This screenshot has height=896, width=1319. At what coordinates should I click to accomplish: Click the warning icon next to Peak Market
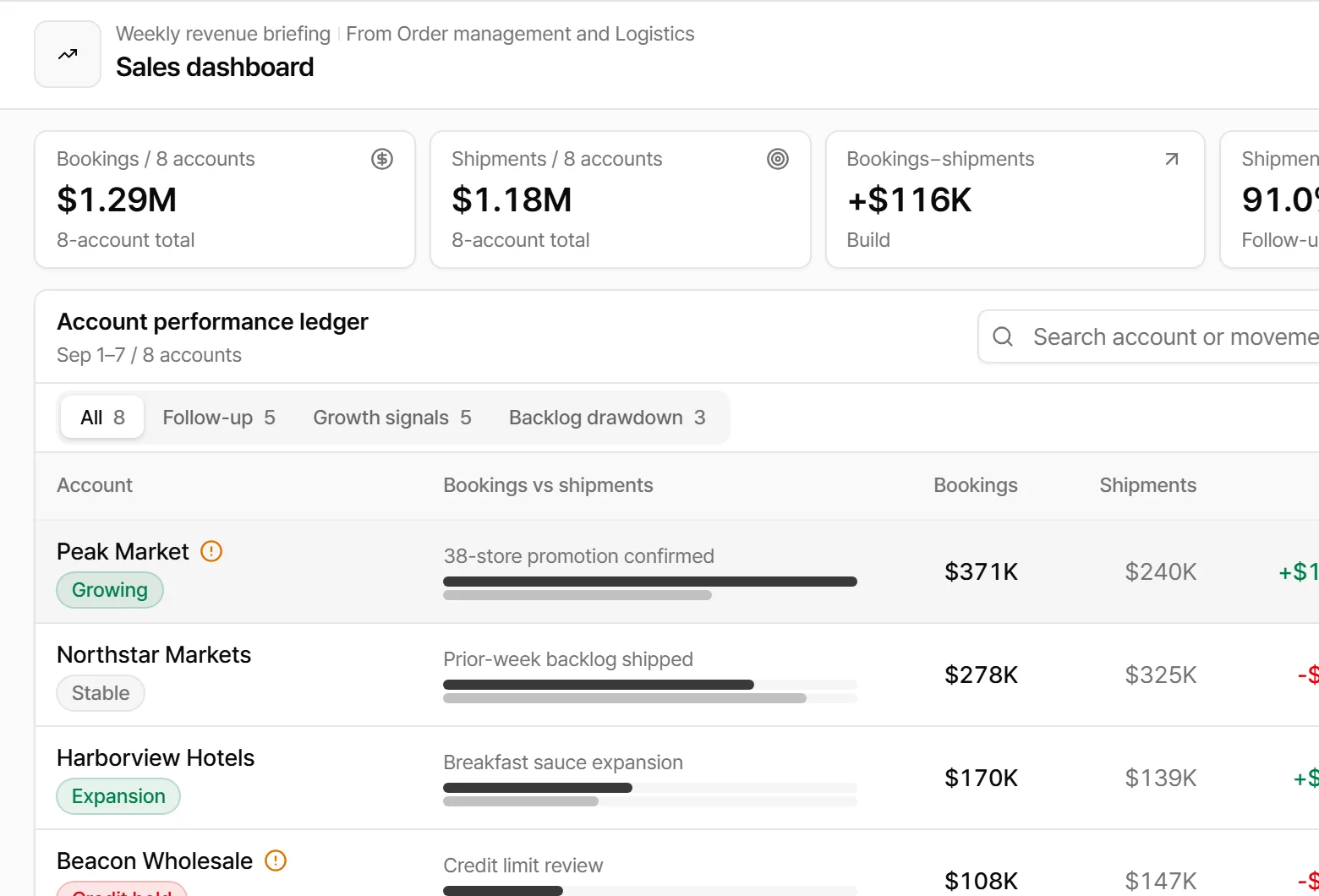tap(211, 551)
